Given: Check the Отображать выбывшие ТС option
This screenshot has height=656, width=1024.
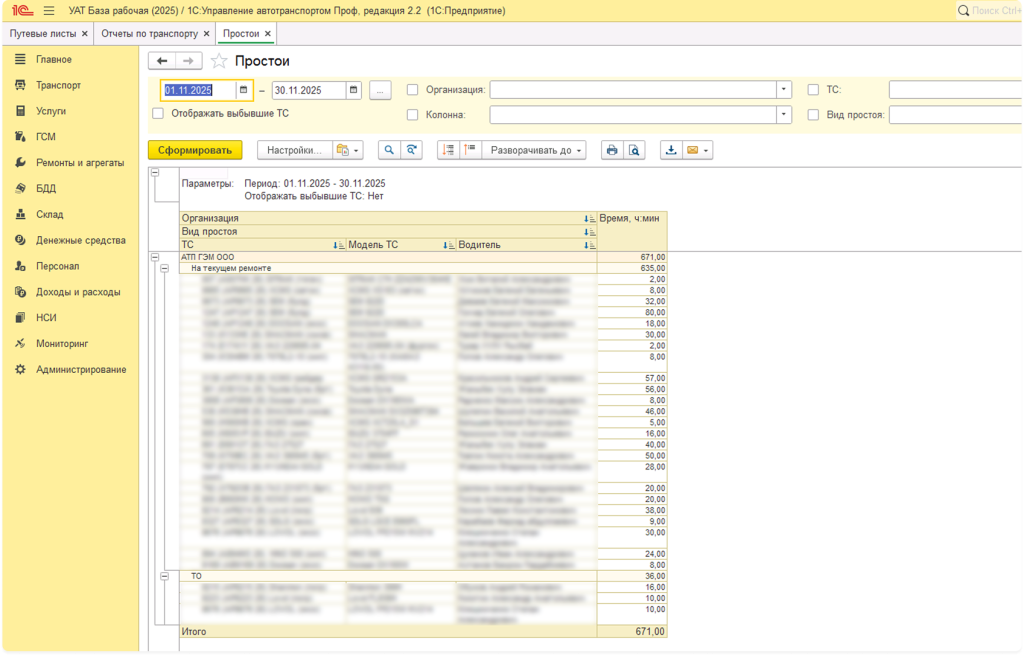Looking at the screenshot, I should pos(158,114).
